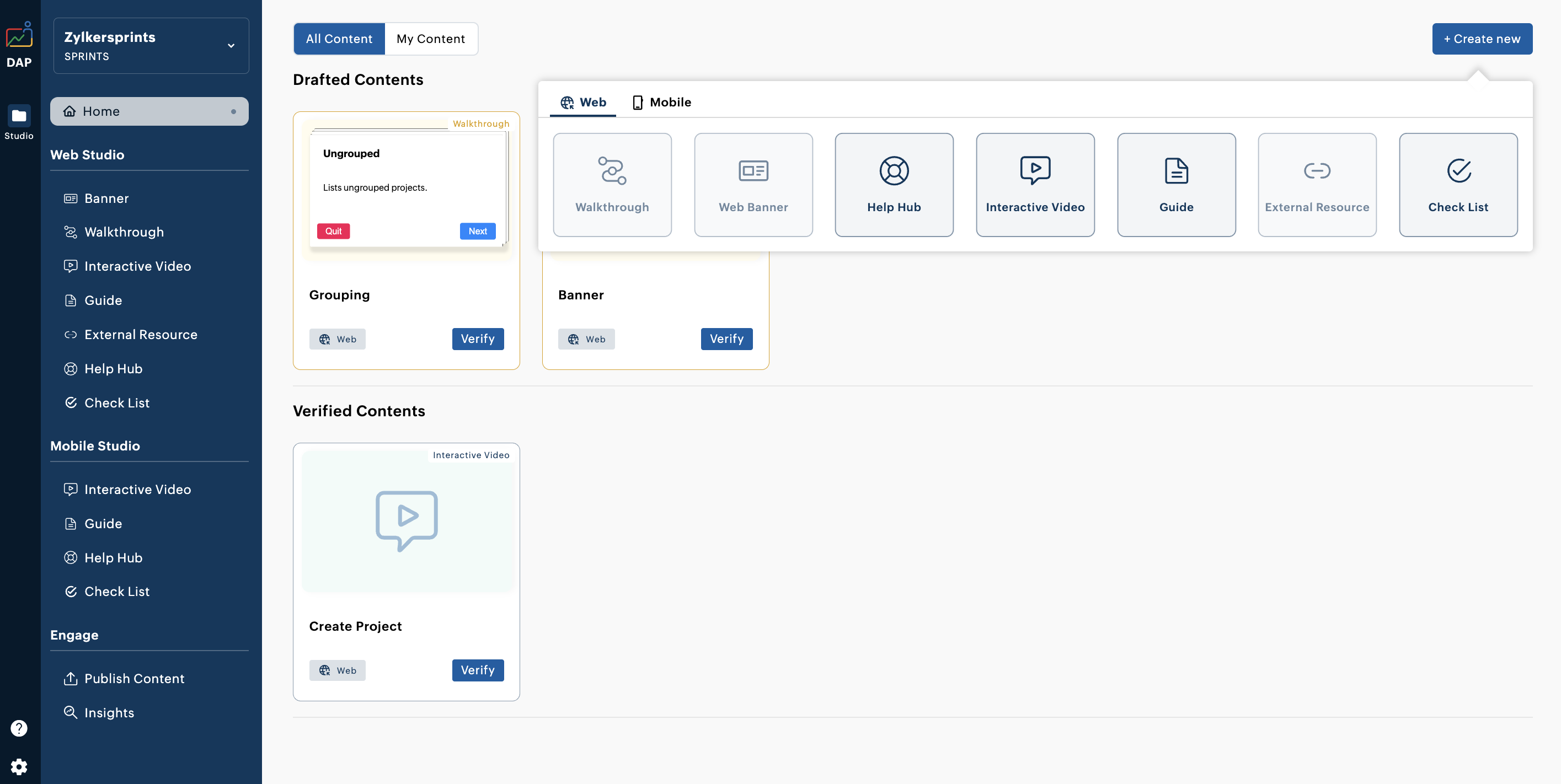Click the Create new button

click(x=1482, y=39)
